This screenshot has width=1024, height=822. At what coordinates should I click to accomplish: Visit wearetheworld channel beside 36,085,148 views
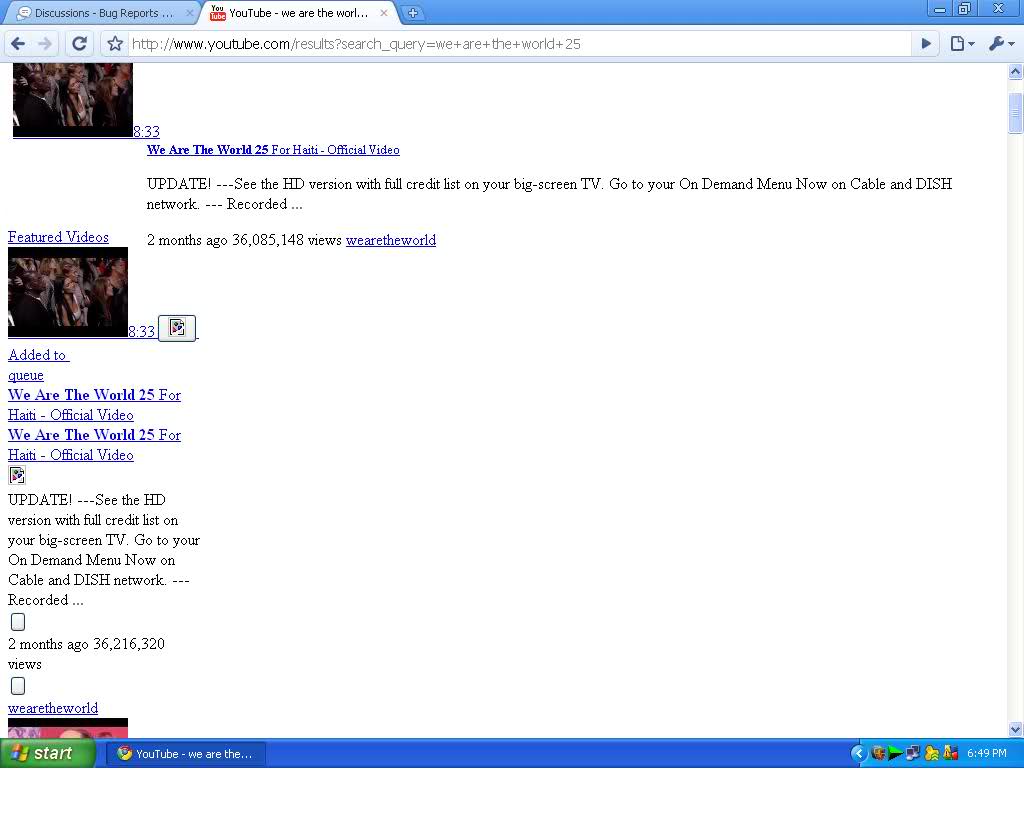pos(391,240)
